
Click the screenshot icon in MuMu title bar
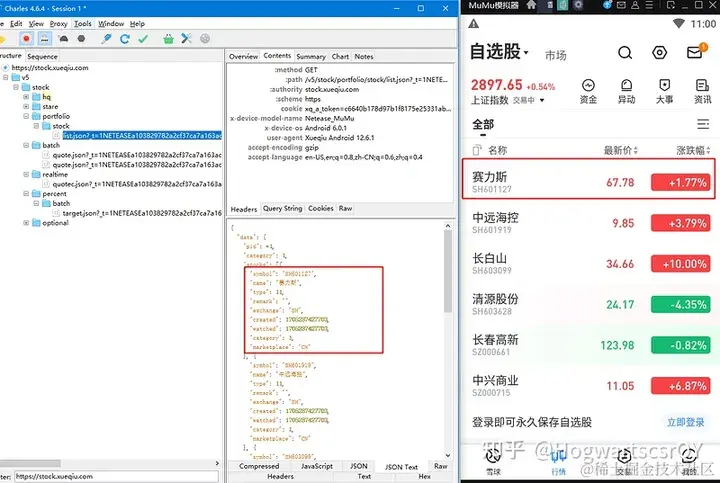coord(671,5)
